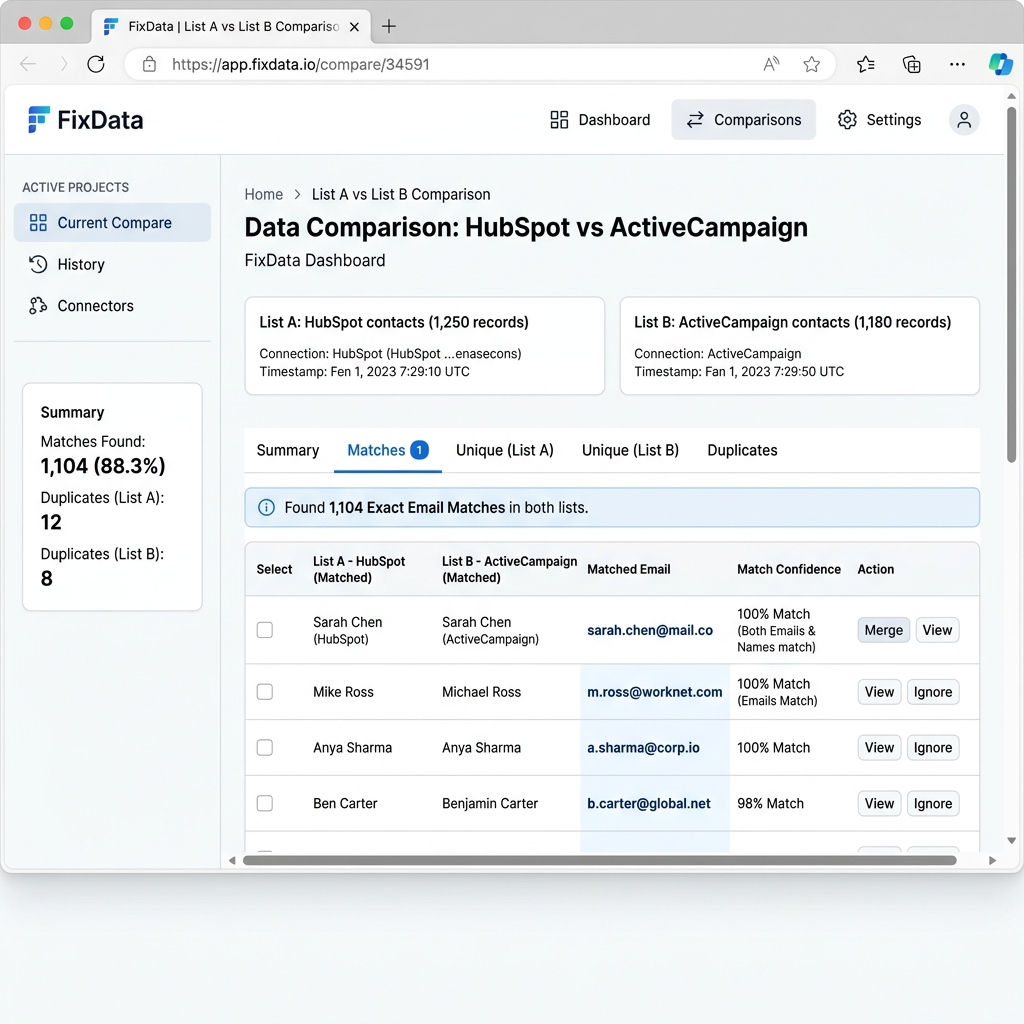1024x1024 pixels.
Task: Click the Matches Found 1,104 value
Action: click(103, 466)
